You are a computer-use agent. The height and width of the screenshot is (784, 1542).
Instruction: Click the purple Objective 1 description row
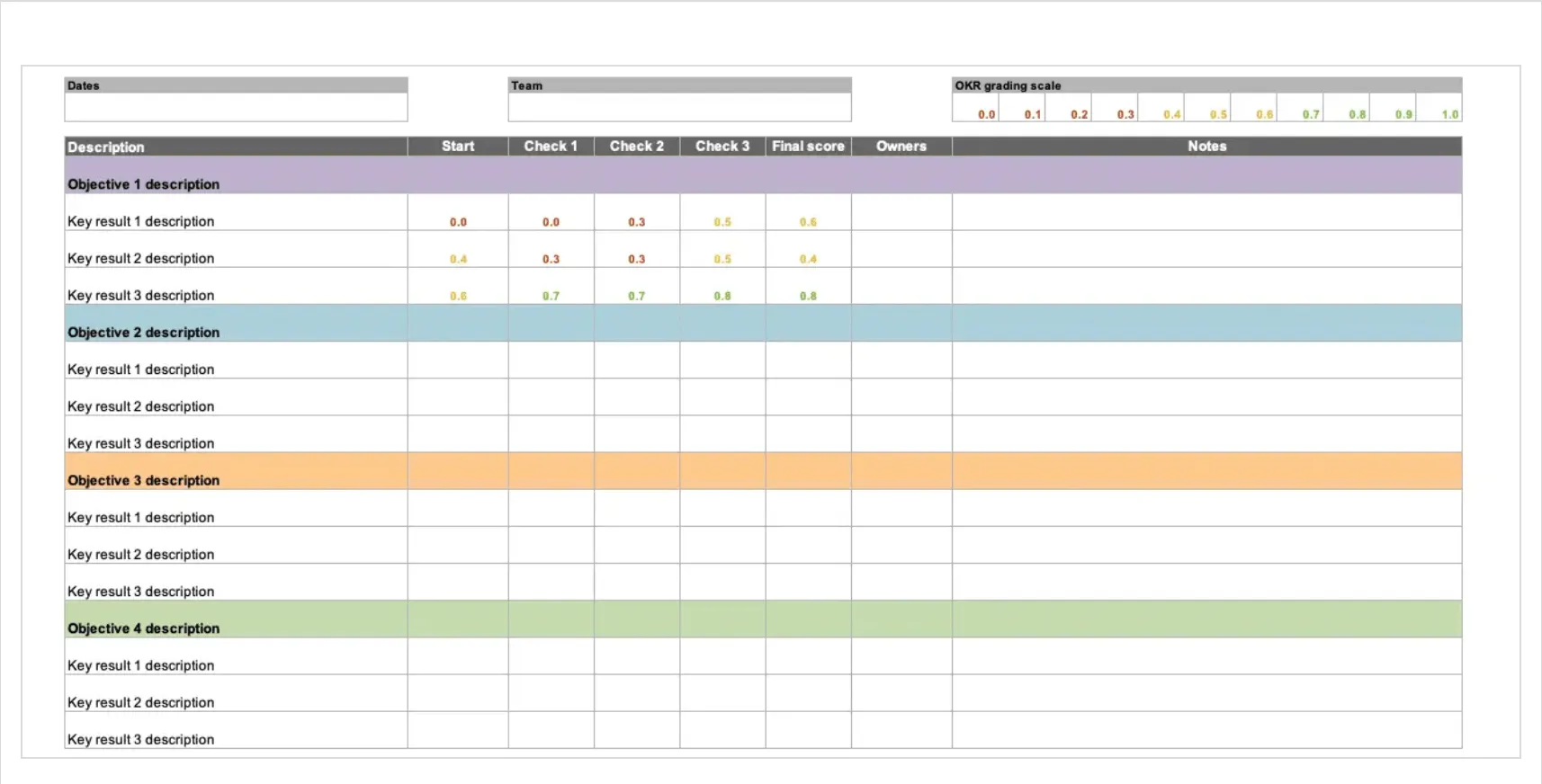(763, 175)
